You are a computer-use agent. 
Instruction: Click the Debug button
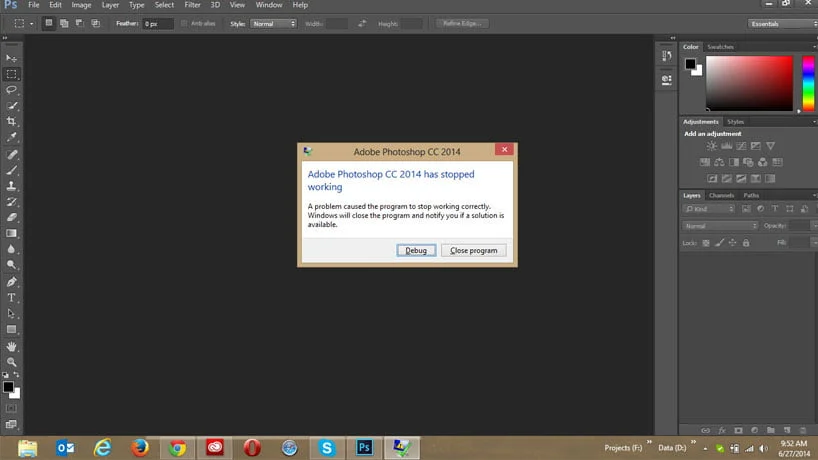416,250
